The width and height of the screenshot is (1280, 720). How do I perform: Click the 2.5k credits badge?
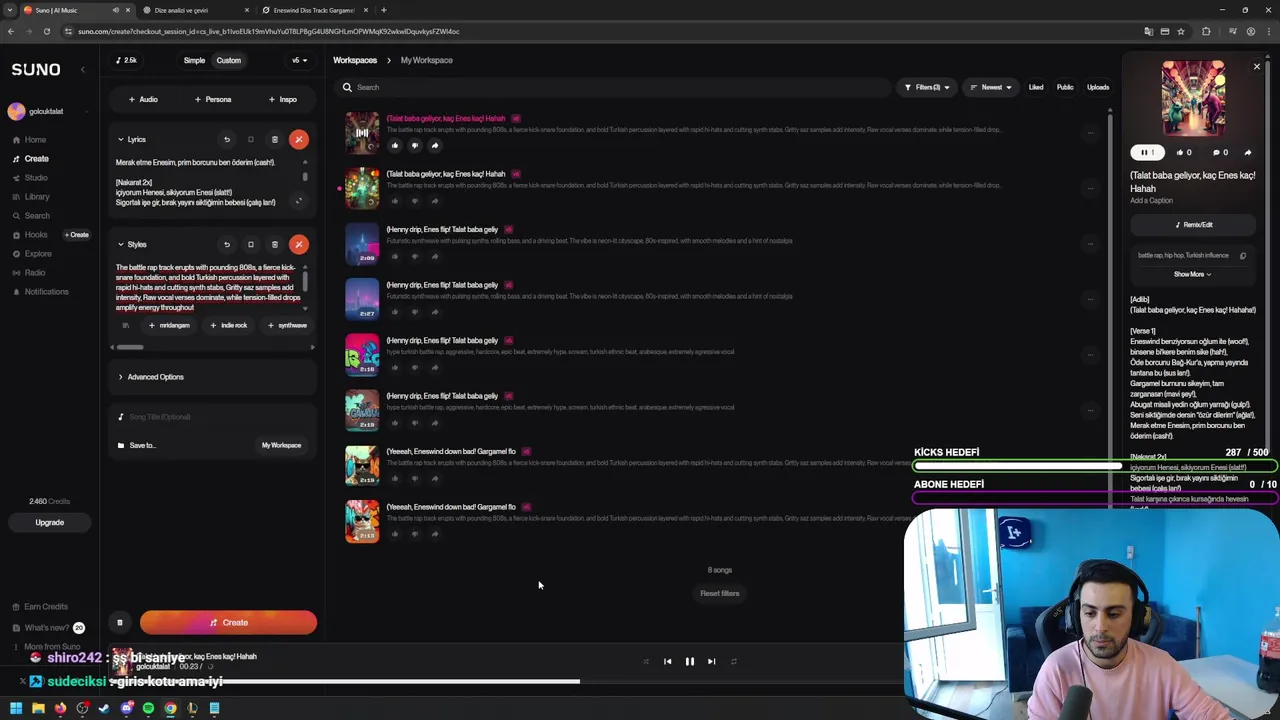[126, 61]
